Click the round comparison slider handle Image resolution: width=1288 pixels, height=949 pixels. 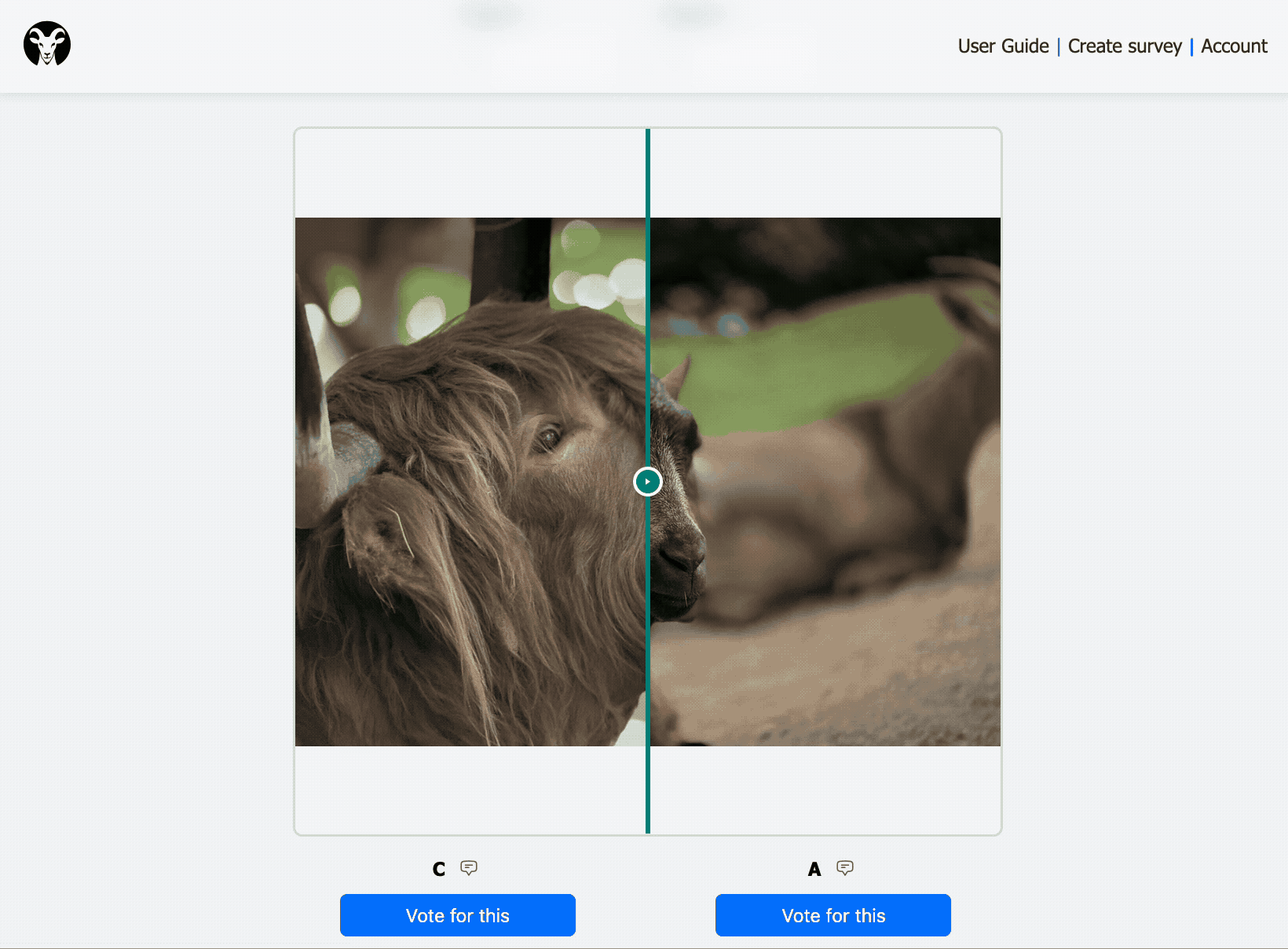[x=648, y=482]
